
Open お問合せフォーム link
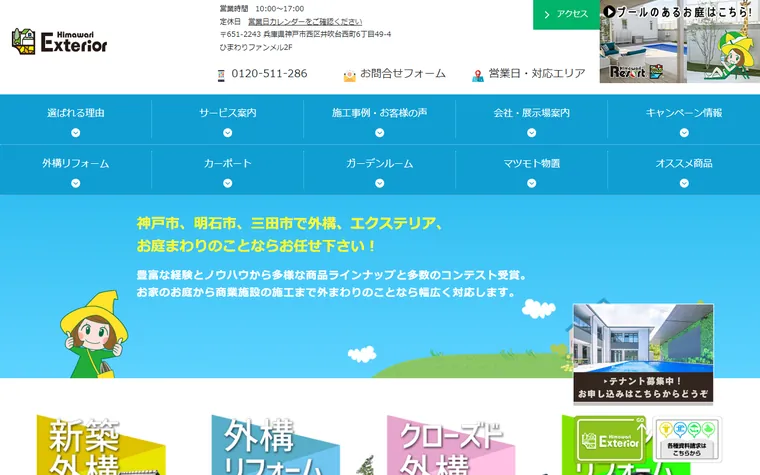[403, 74]
